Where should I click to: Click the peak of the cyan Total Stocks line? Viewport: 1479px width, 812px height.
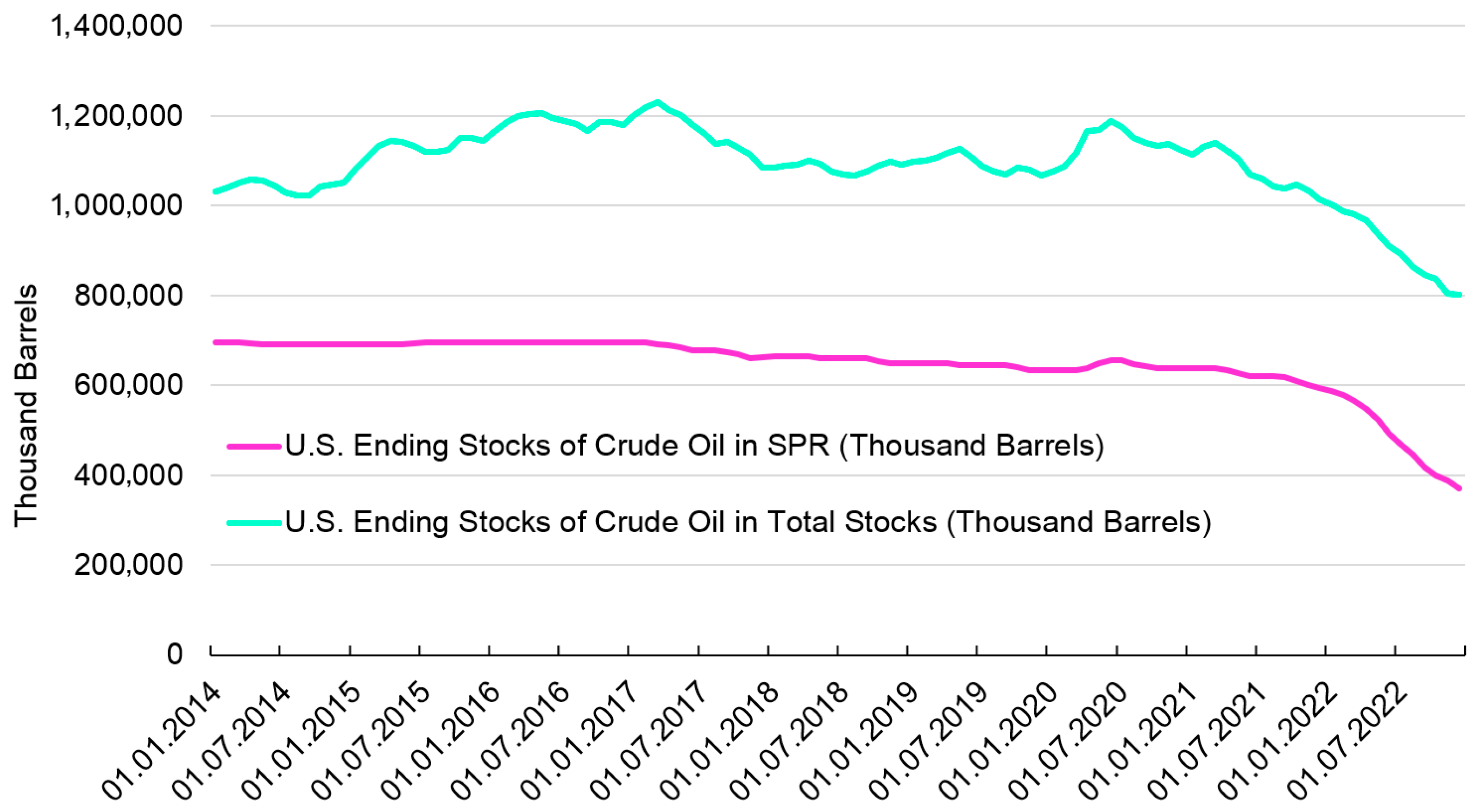tap(658, 103)
